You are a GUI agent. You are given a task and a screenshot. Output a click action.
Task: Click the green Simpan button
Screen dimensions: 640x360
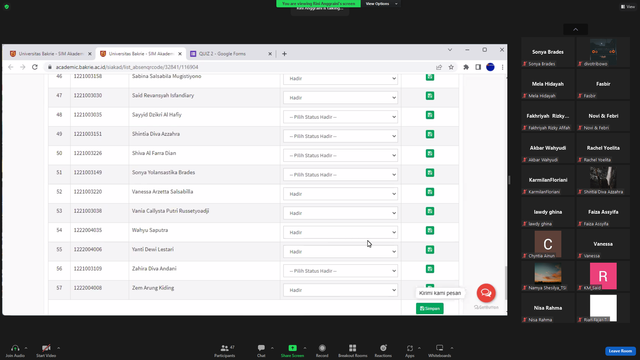click(430, 308)
